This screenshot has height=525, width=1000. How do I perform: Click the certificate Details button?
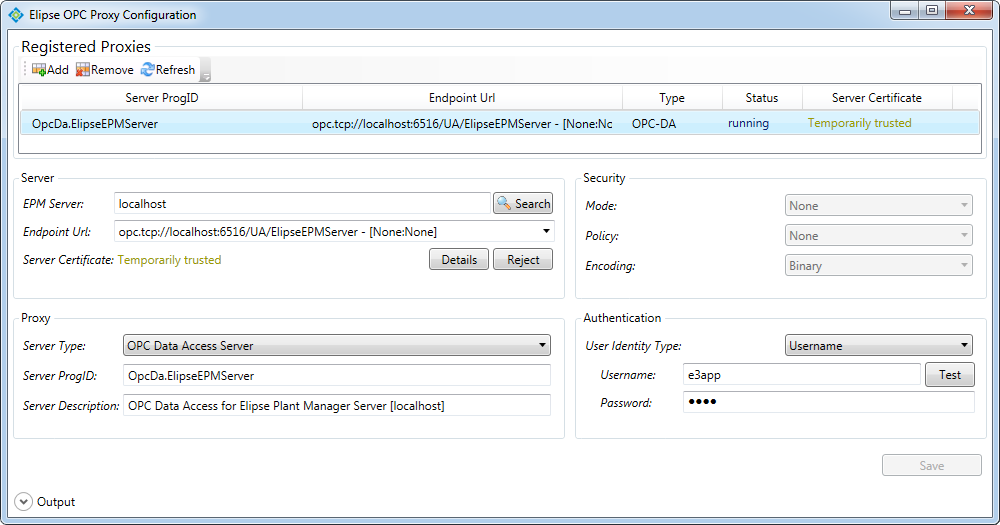click(x=459, y=260)
